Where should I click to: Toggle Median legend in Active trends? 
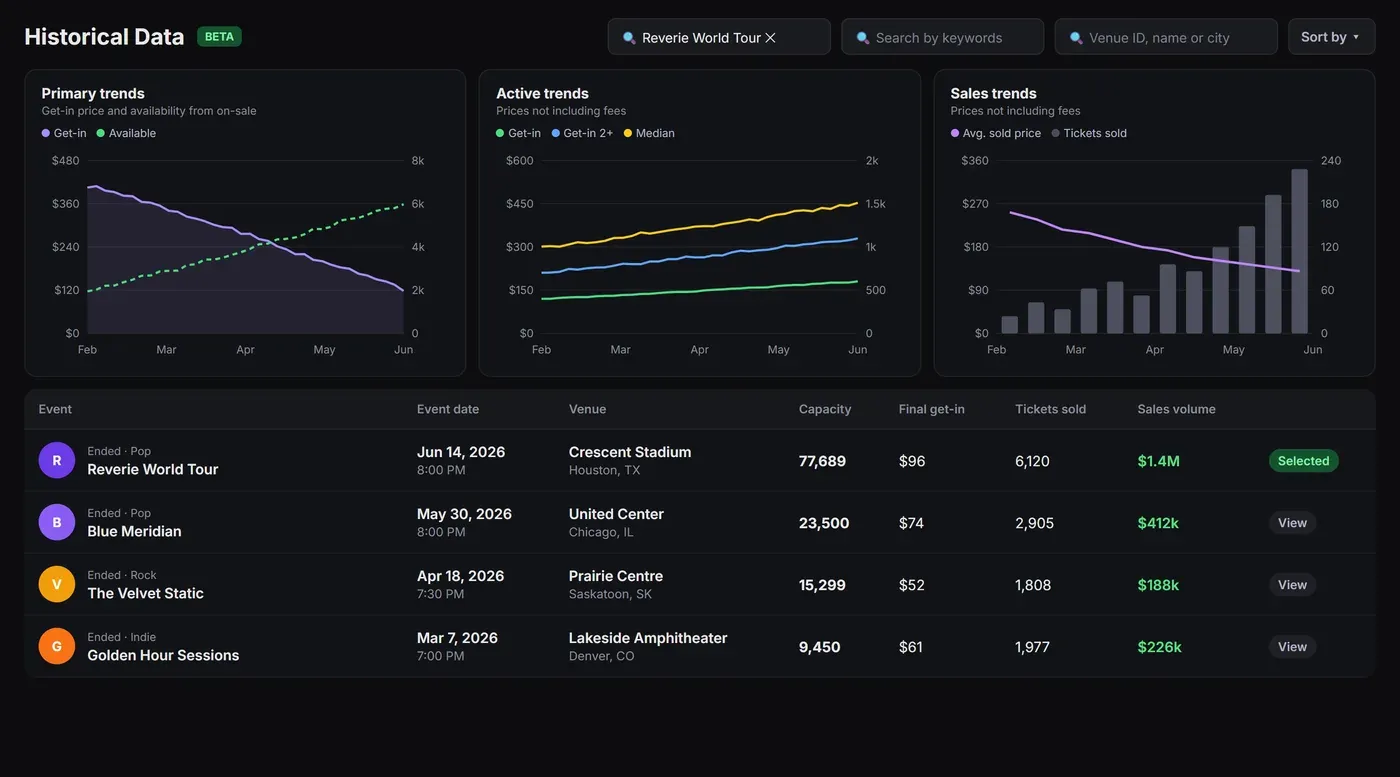click(x=649, y=133)
